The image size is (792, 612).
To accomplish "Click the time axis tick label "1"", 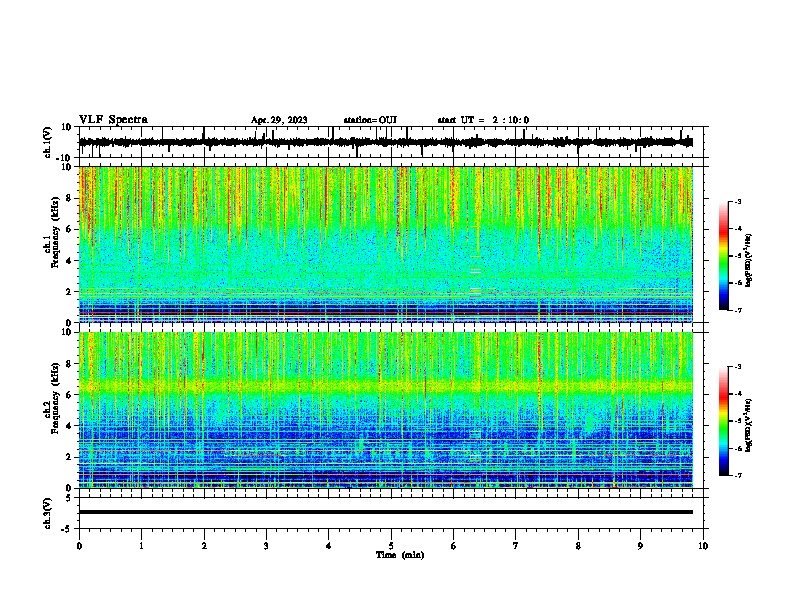I will [141, 546].
